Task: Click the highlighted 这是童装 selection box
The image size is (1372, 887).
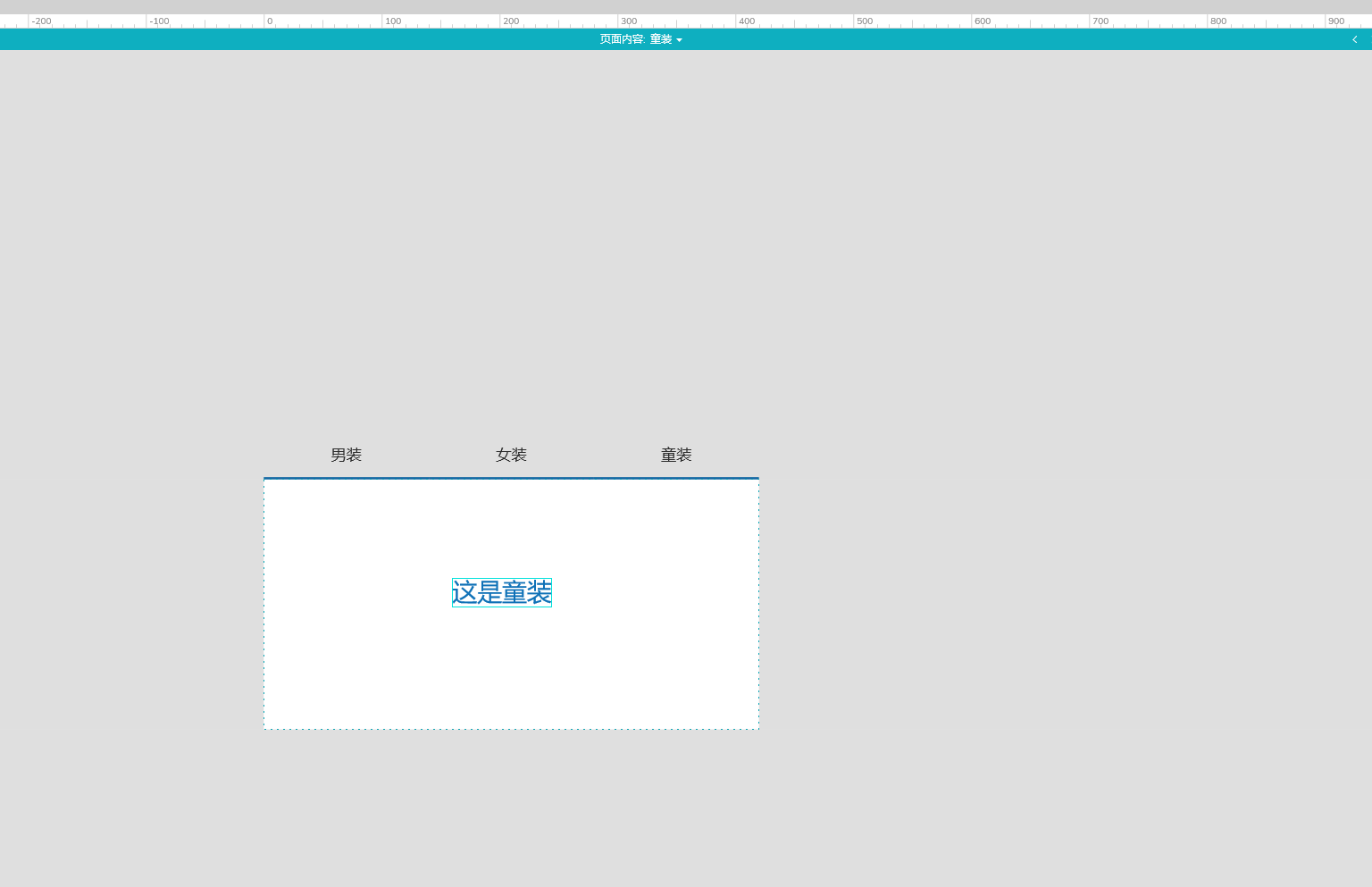Action: [x=501, y=591]
